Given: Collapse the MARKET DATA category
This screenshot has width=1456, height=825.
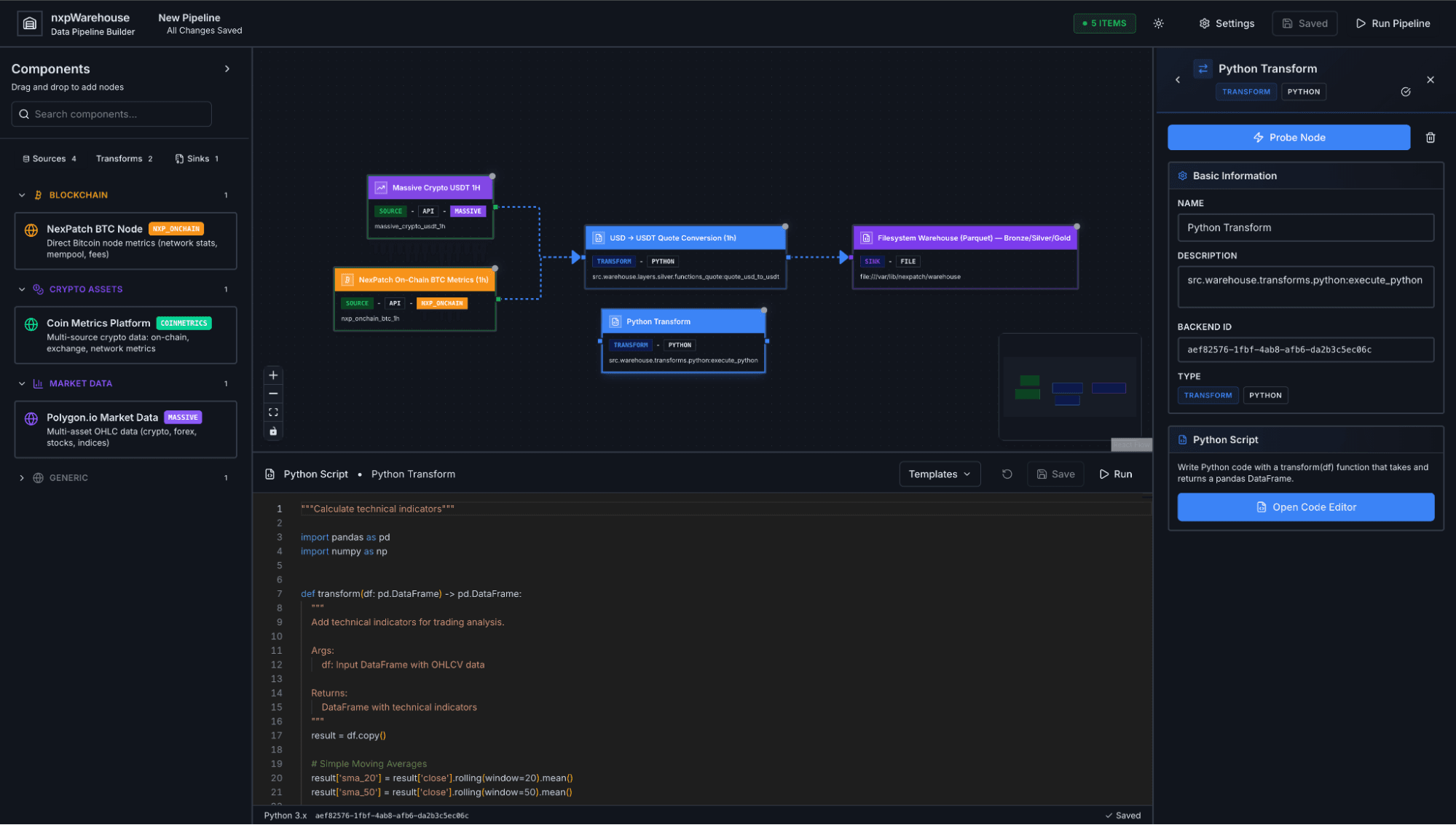Looking at the screenshot, I should coord(22,383).
